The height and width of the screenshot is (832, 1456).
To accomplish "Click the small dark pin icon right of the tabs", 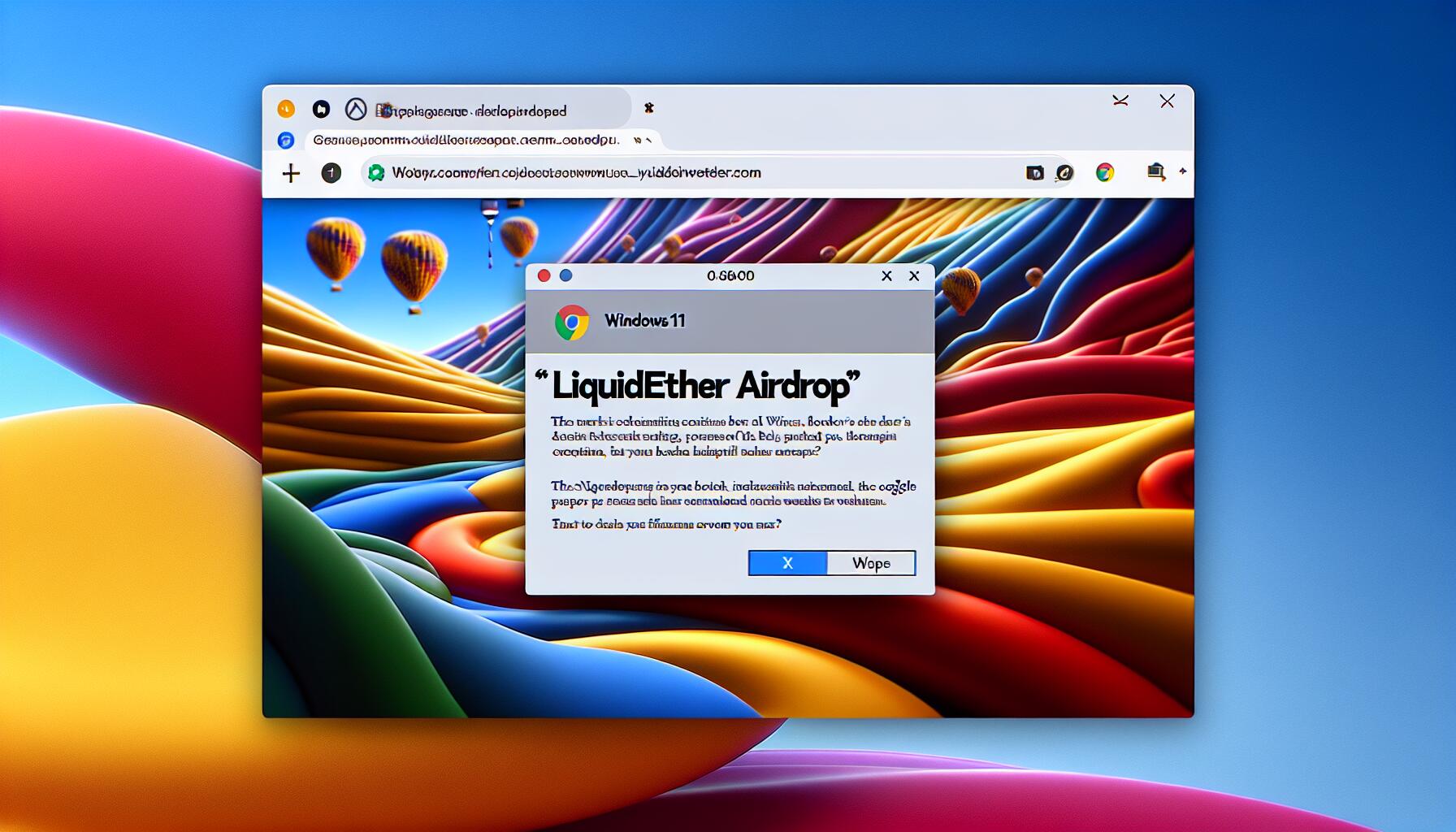I will tap(648, 107).
